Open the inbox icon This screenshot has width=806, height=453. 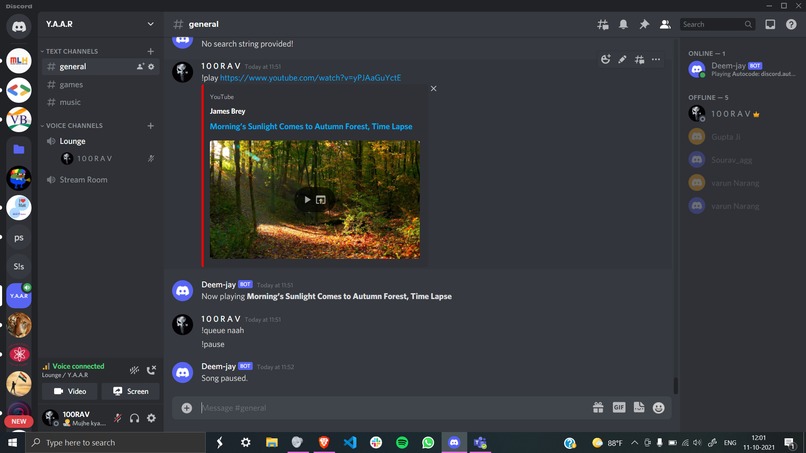pos(770,24)
